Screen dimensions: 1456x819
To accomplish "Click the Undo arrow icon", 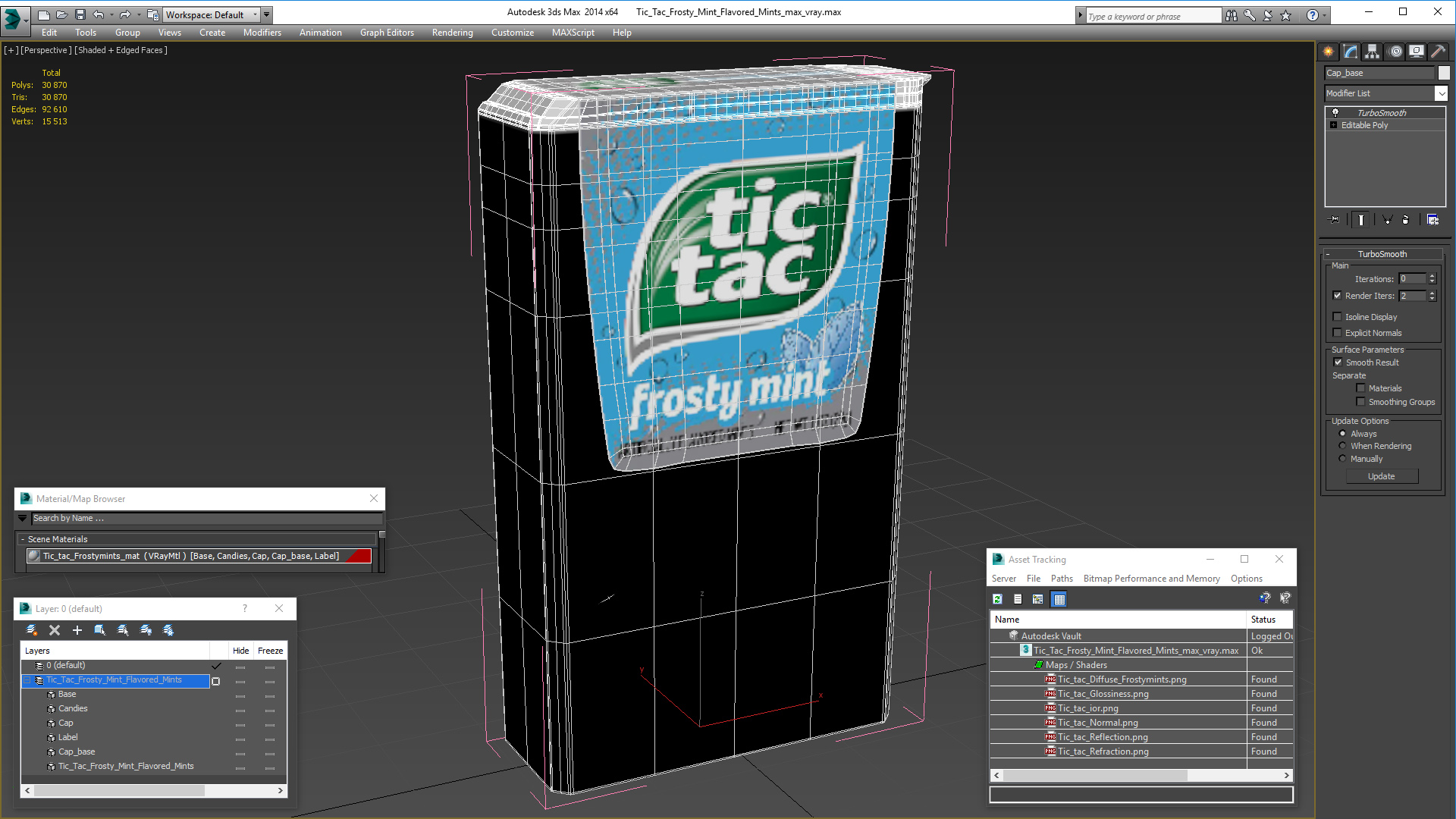I will coord(99,14).
